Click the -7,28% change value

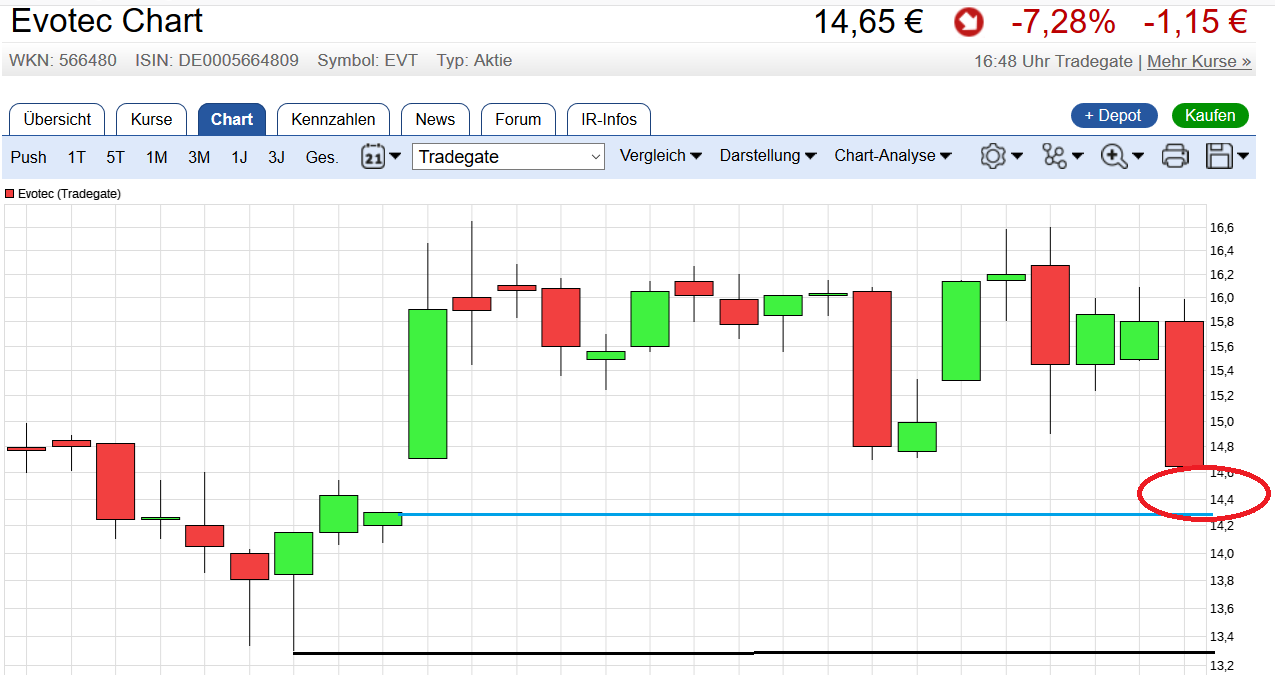pos(1062,21)
